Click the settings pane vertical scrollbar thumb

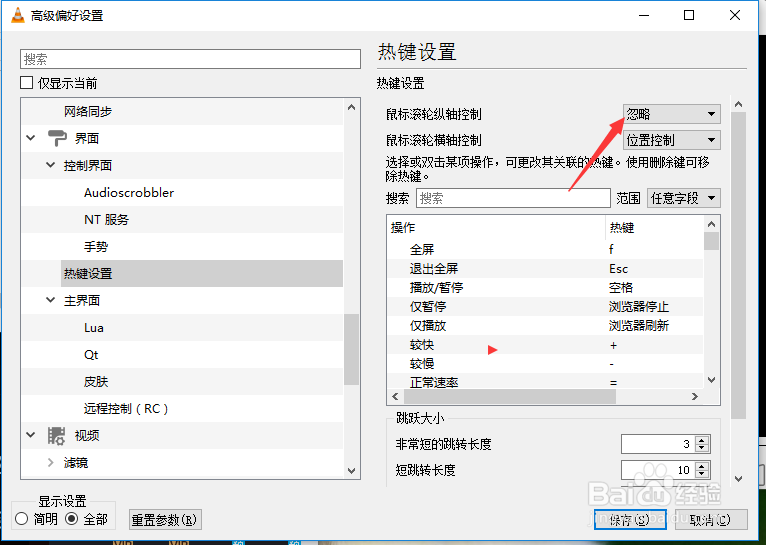coord(739,265)
